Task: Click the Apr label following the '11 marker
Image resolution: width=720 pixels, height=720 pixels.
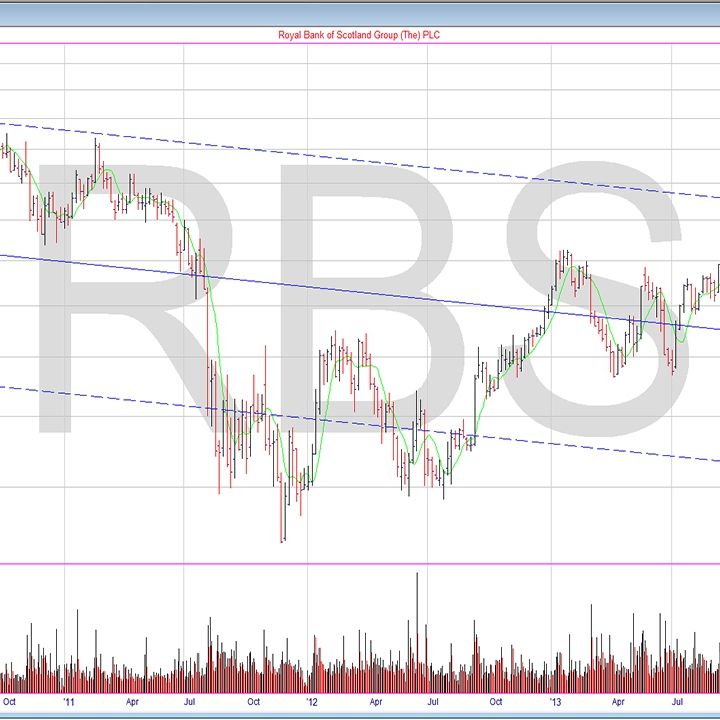Action: tap(132, 703)
